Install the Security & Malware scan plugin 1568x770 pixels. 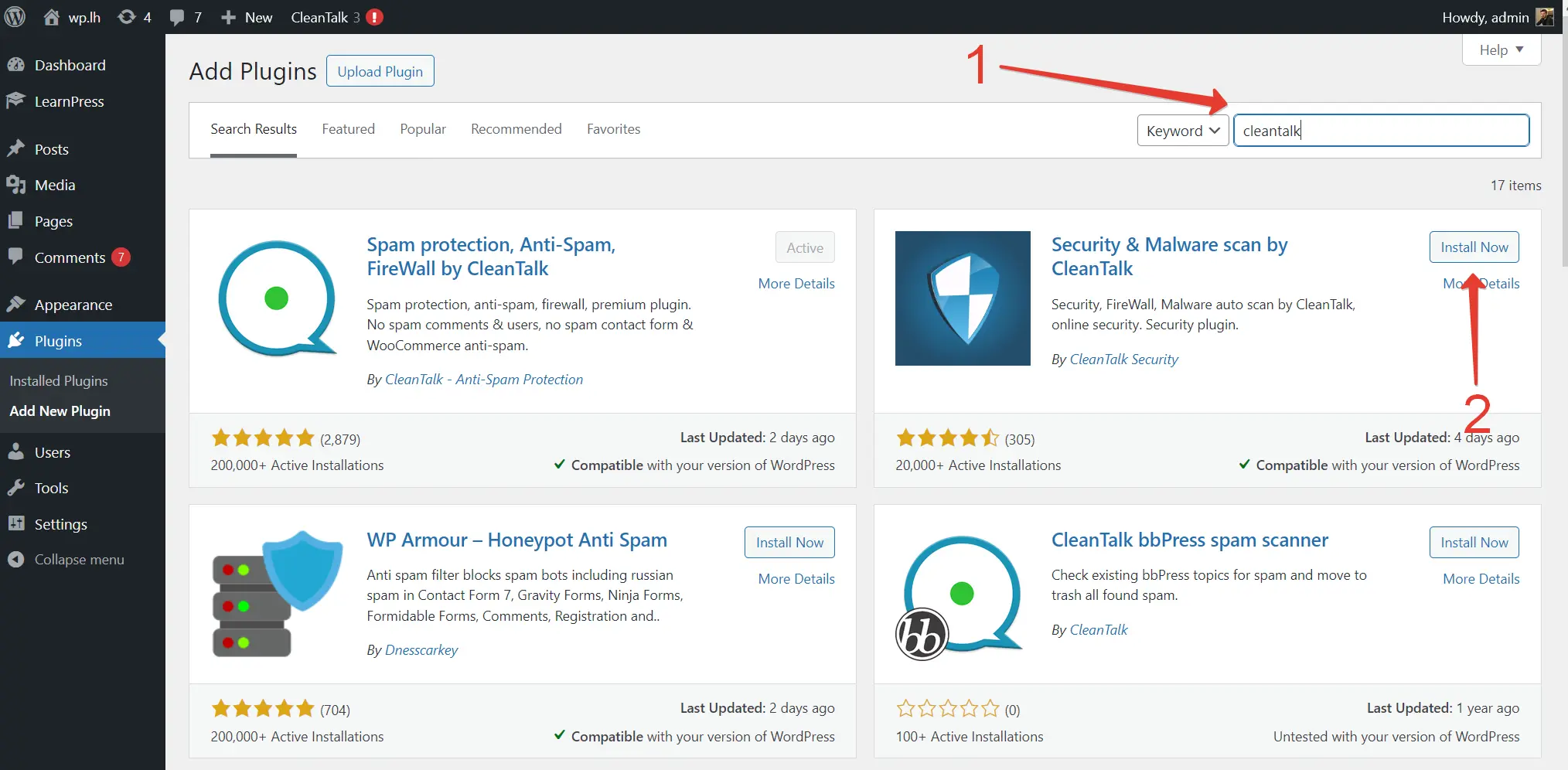coord(1473,247)
